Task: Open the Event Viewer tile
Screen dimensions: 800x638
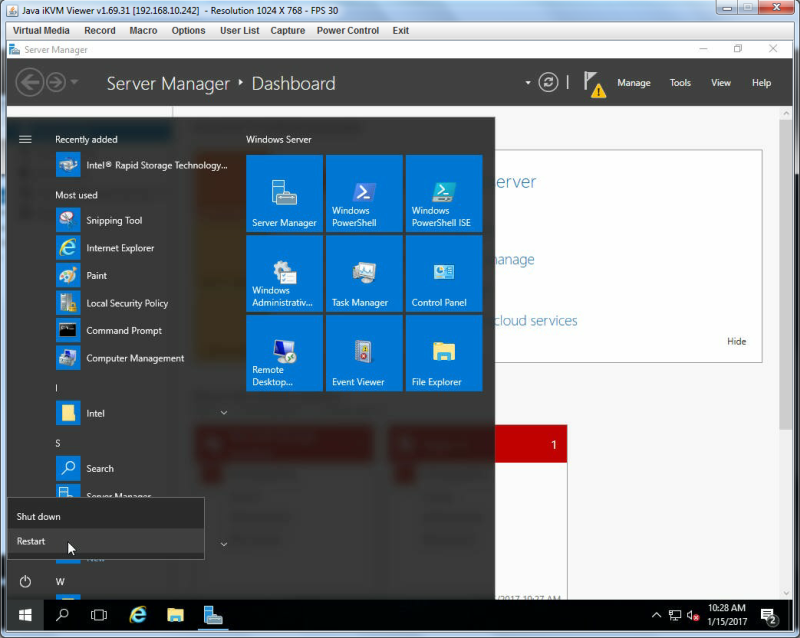Action: 364,353
